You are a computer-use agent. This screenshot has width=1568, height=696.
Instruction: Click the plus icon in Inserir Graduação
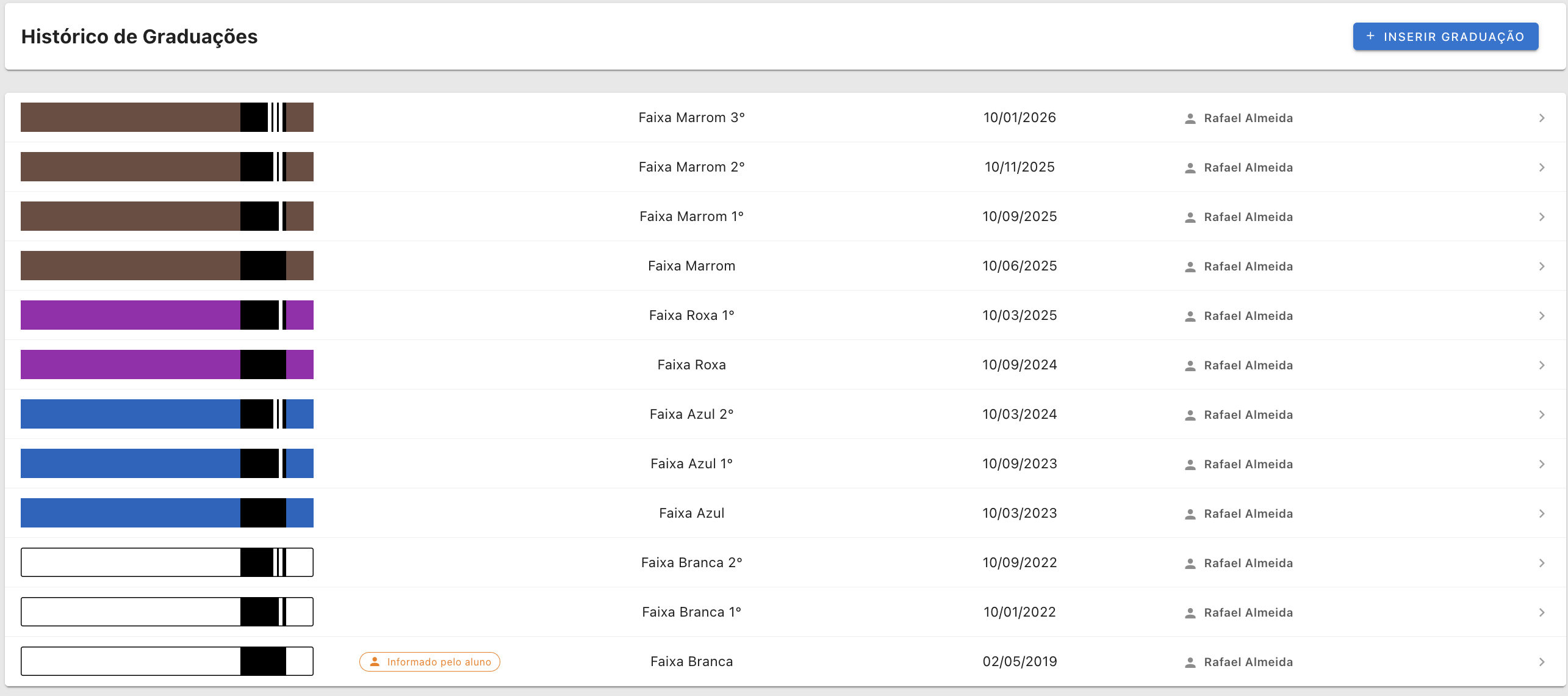1370,36
